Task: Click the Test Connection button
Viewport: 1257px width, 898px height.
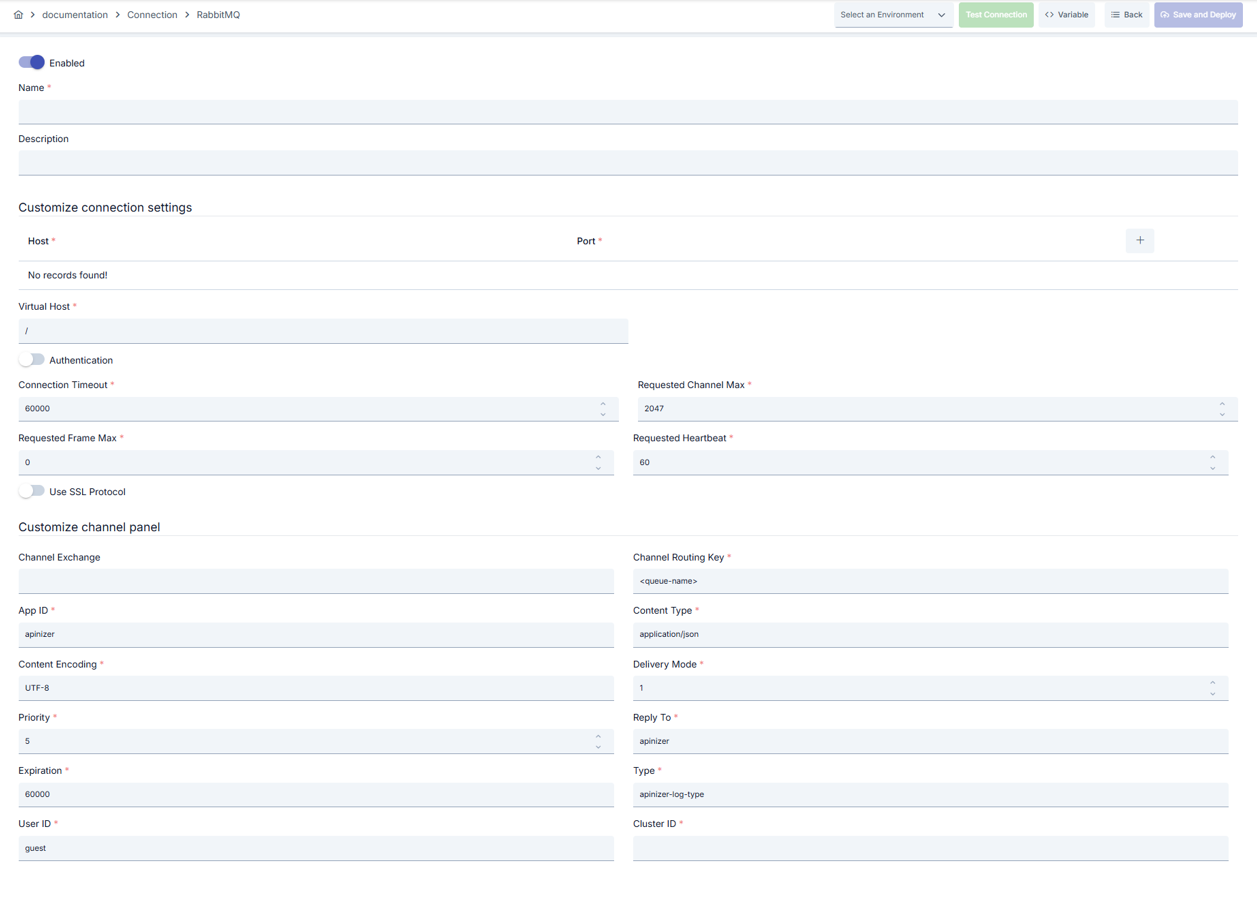Action: click(x=996, y=15)
